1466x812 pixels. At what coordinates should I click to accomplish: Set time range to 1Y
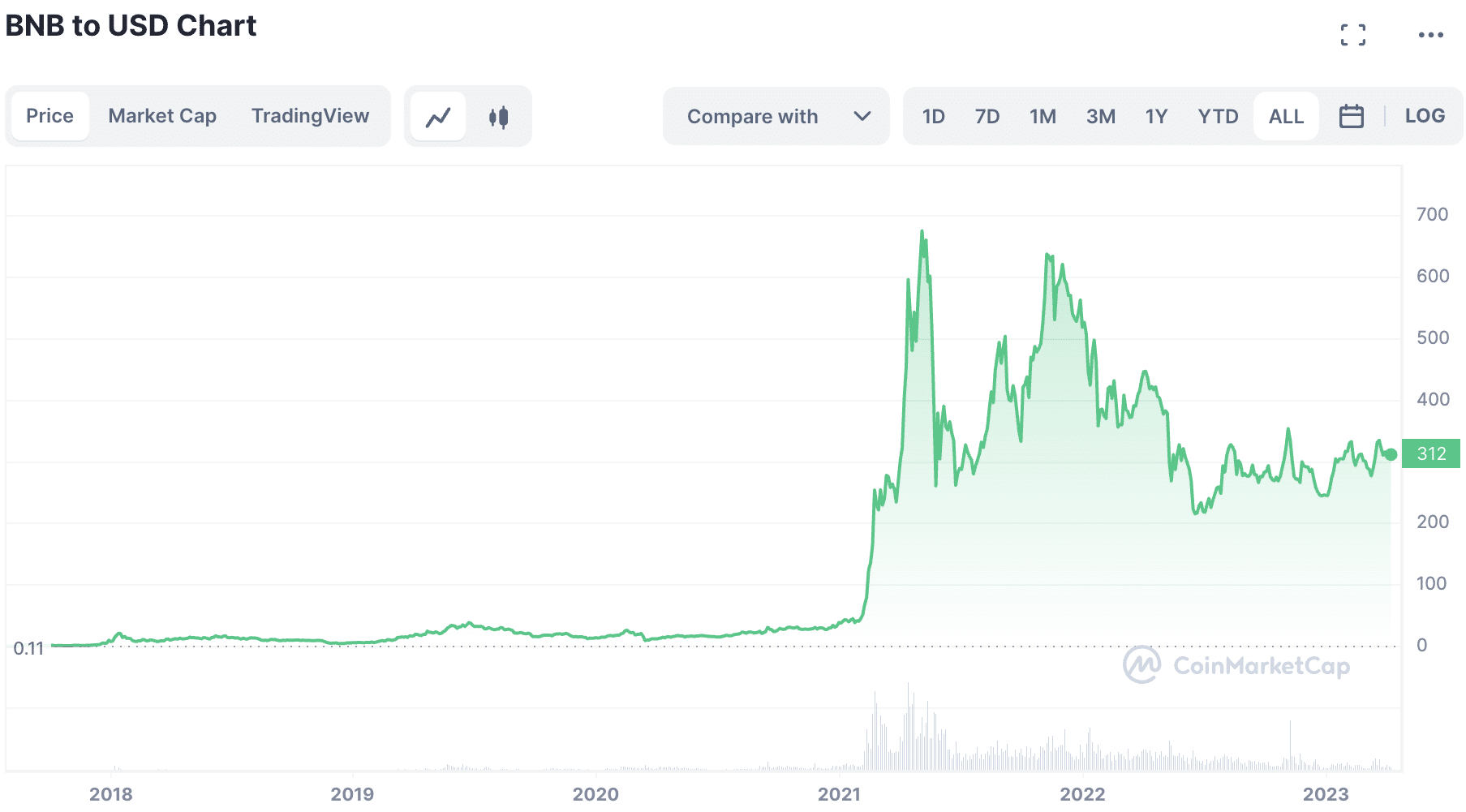tap(1156, 117)
